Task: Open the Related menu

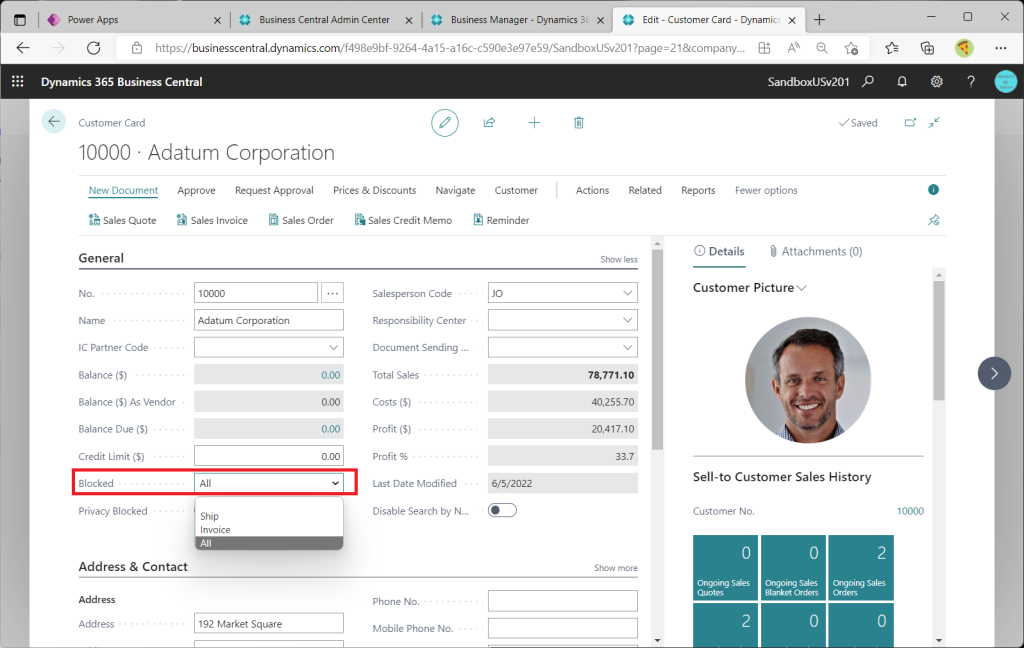Action: click(x=645, y=190)
